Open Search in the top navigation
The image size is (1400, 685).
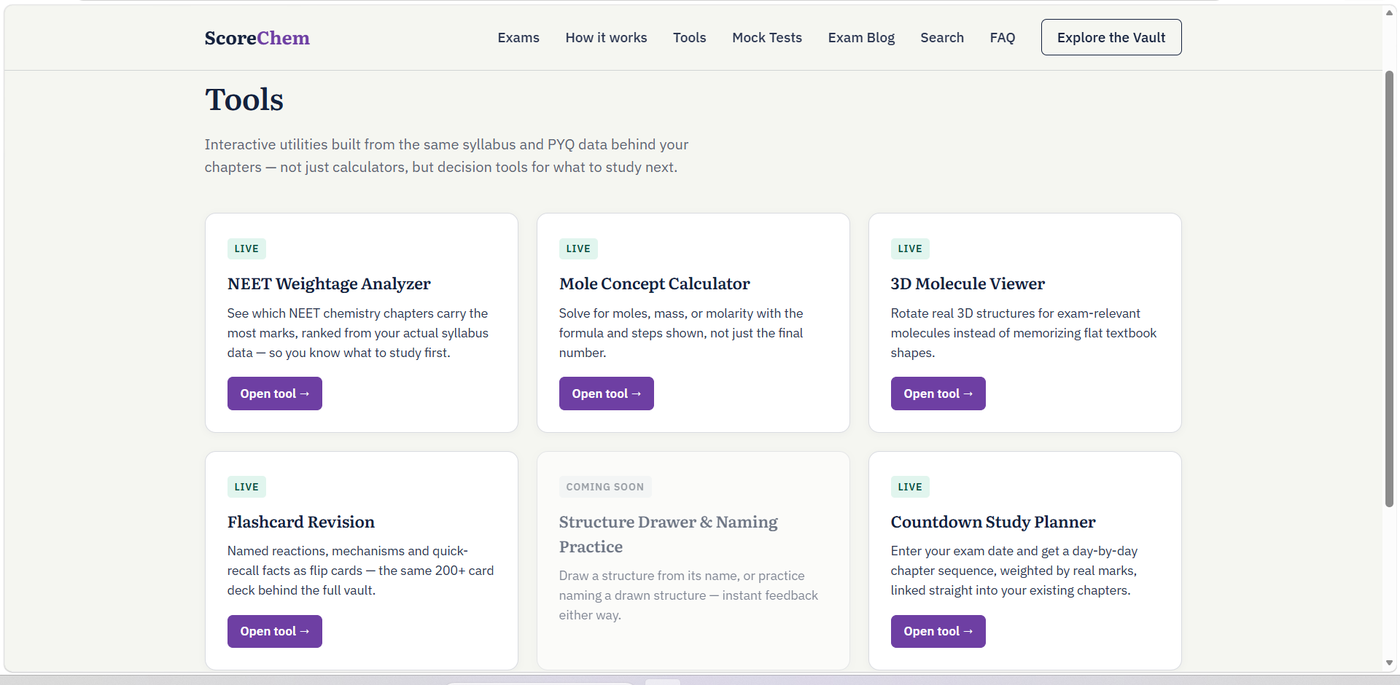[x=942, y=38]
